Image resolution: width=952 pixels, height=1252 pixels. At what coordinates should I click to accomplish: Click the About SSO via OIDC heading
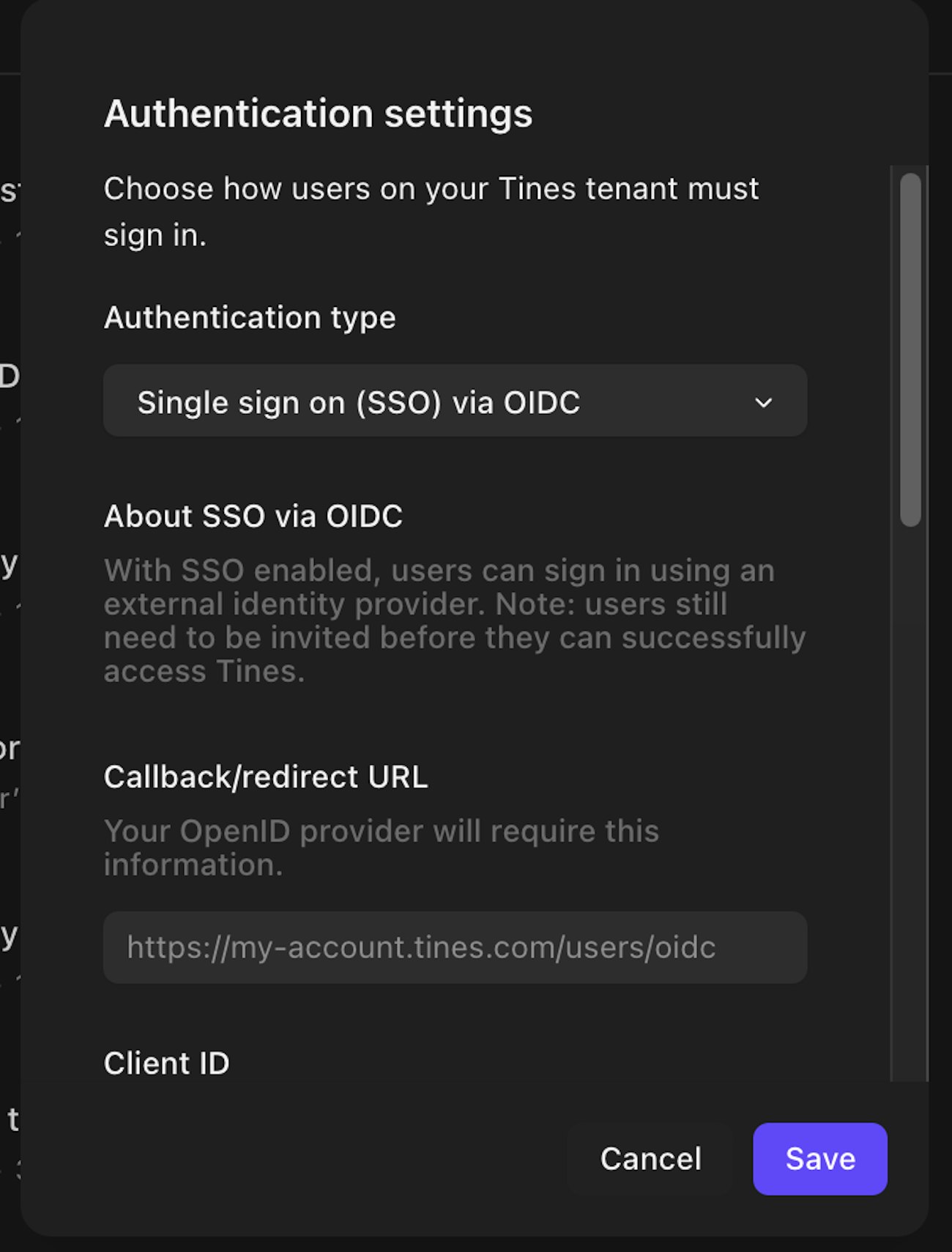tap(253, 516)
